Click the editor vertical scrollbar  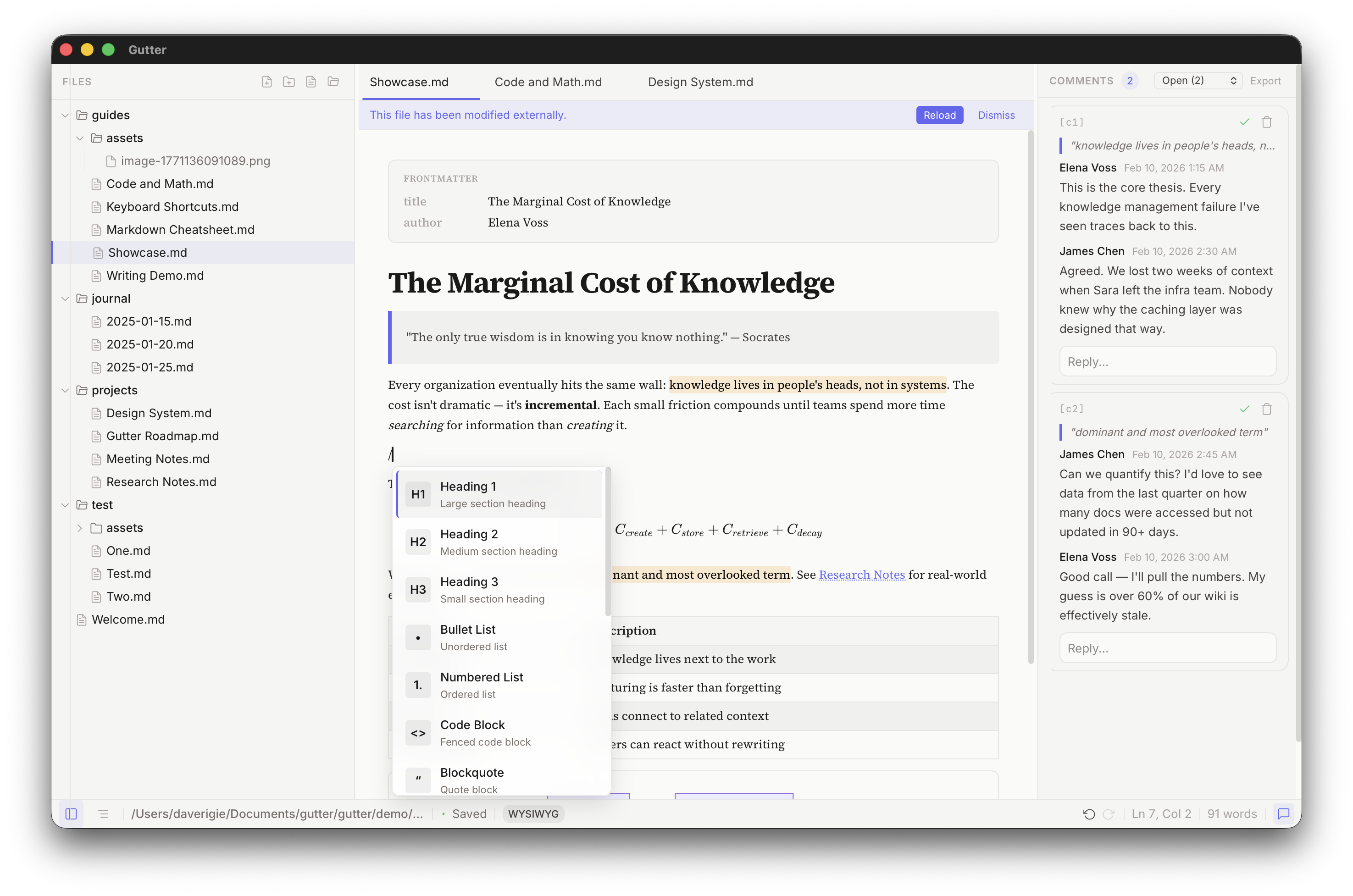[x=1030, y=397]
